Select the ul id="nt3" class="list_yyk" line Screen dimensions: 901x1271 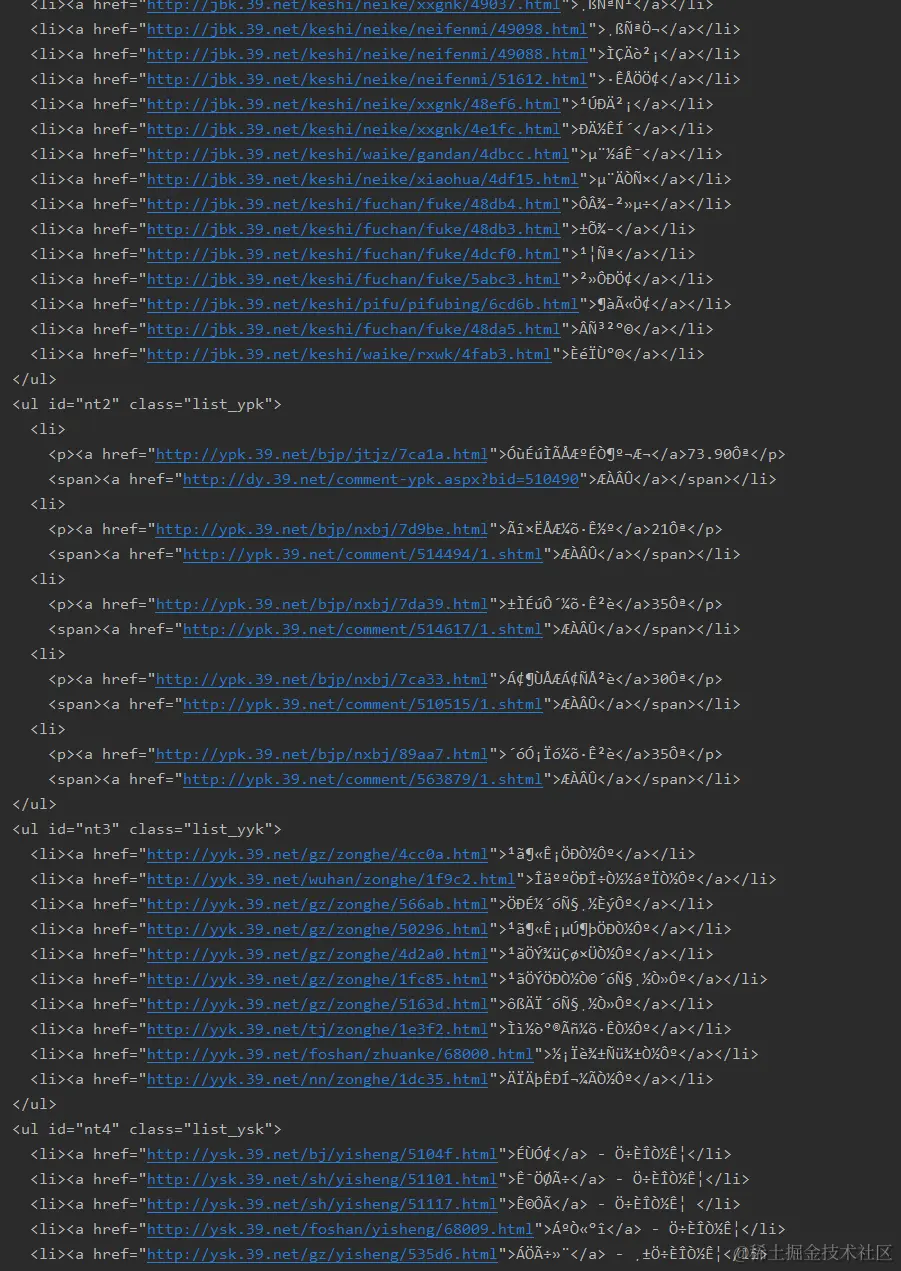pos(147,829)
